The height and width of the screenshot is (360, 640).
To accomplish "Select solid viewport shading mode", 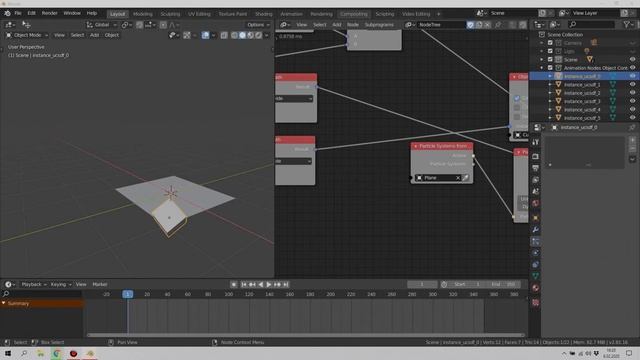I will 242,36.
